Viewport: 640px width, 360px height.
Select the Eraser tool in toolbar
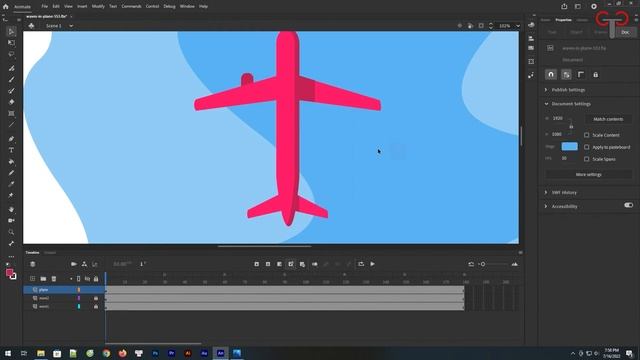pyautogui.click(x=11, y=102)
